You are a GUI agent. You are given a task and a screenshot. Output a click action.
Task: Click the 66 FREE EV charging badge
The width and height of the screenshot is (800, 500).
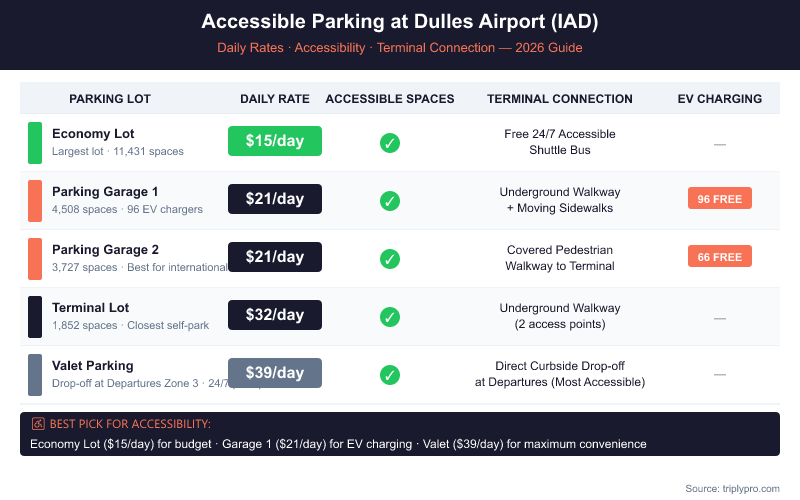point(719,257)
